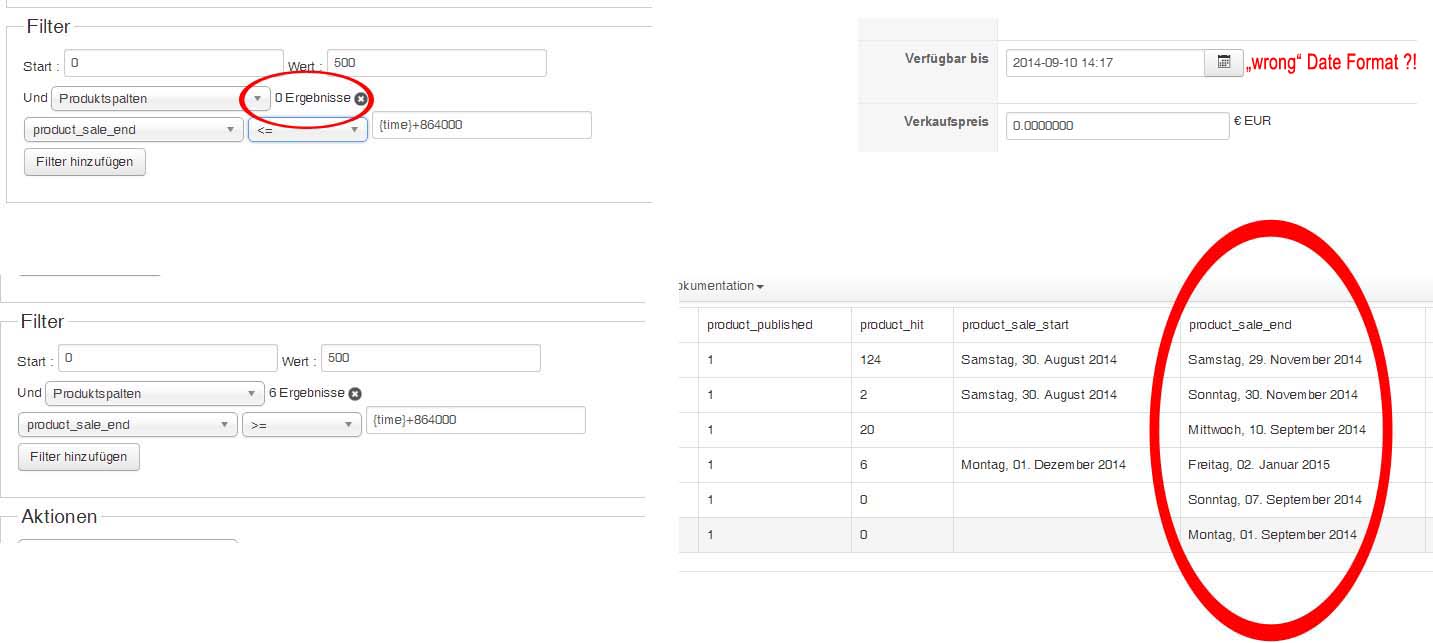Open the "<=" comparison operator dropdown
The image size is (1433, 643).
click(307, 130)
